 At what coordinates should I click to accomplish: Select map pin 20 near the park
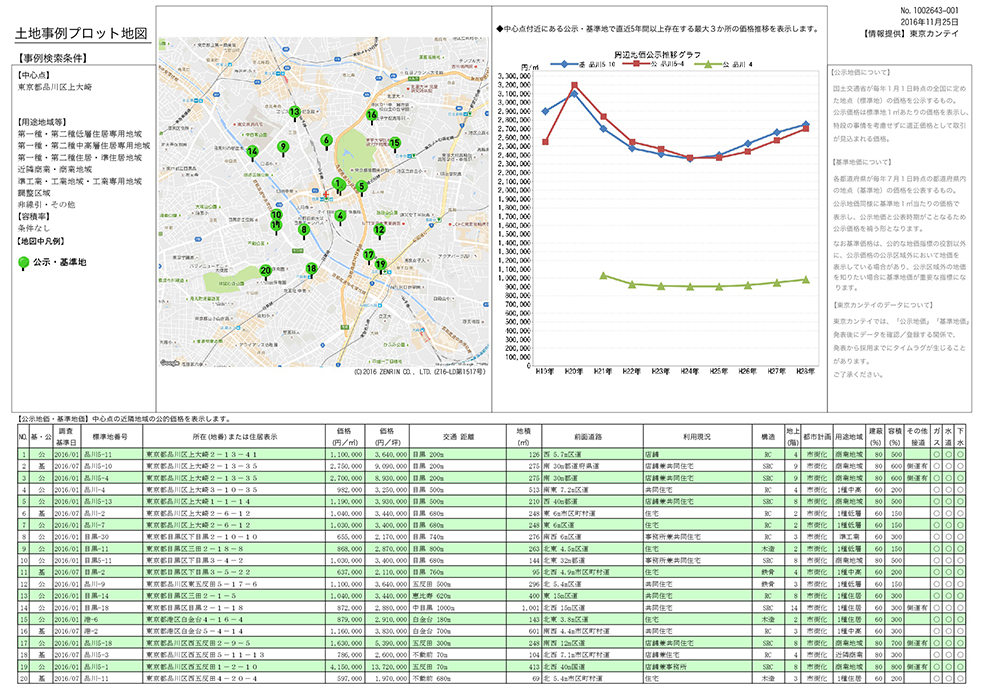pyautogui.click(x=265, y=270)
